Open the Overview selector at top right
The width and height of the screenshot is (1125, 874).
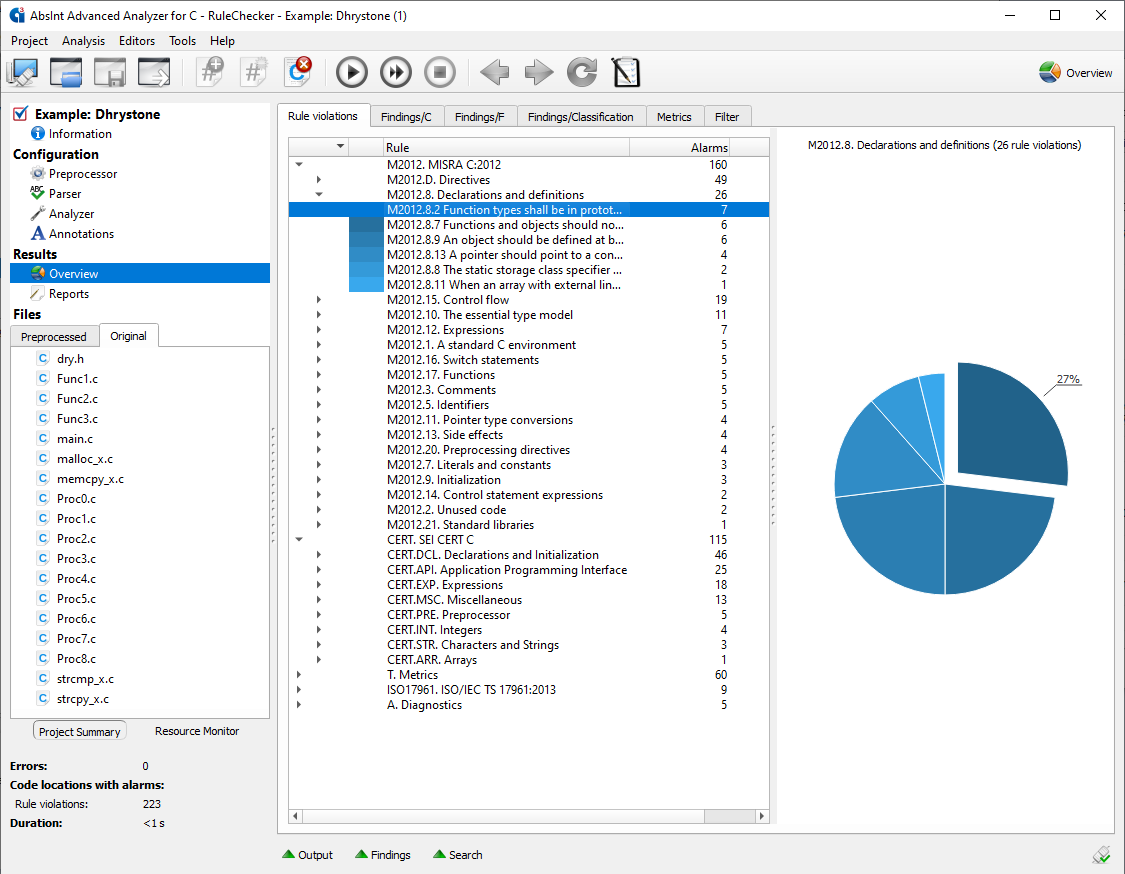pyautogui.click(x=1075, y=72)
